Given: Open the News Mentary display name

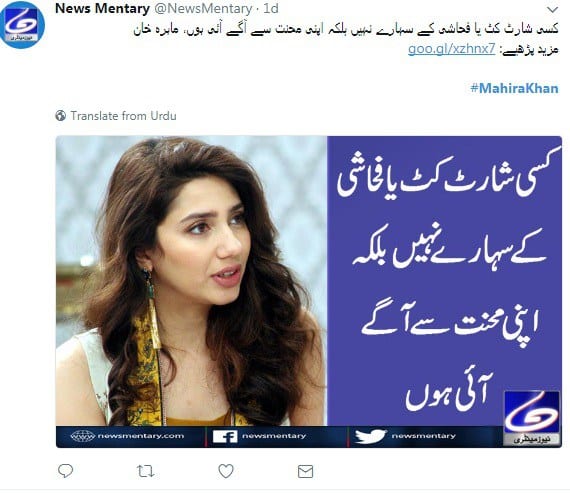Looking at the screenshot, I should tap(103, 8).
